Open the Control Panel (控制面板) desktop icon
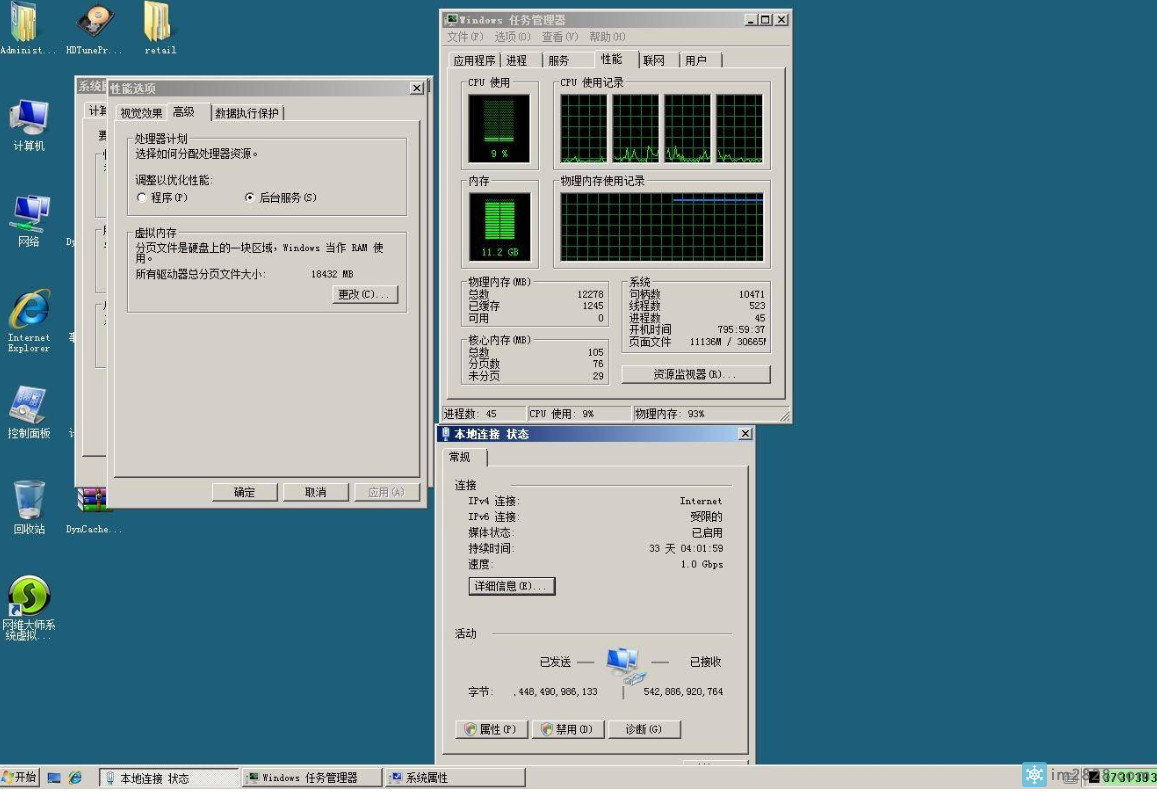Image resolution: width=1157 pixels, height=792 pixels. coord(29,406)
